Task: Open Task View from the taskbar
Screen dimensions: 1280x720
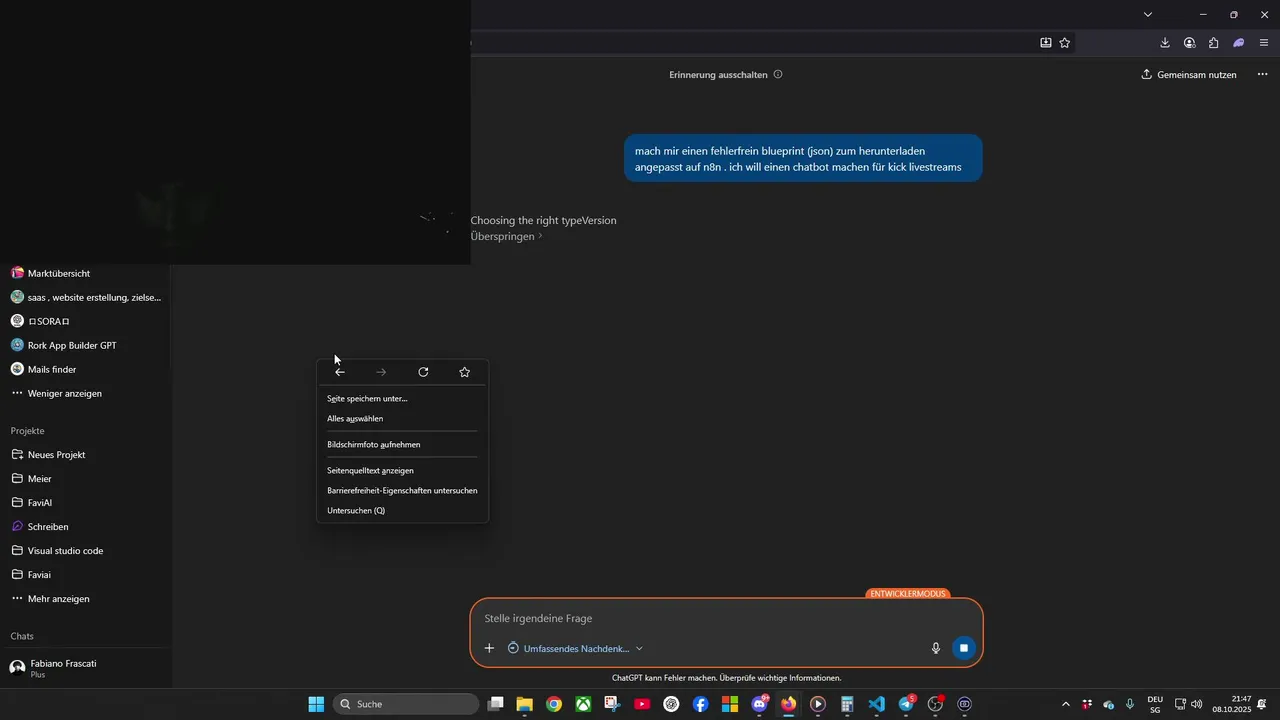Action: [495, 704]
